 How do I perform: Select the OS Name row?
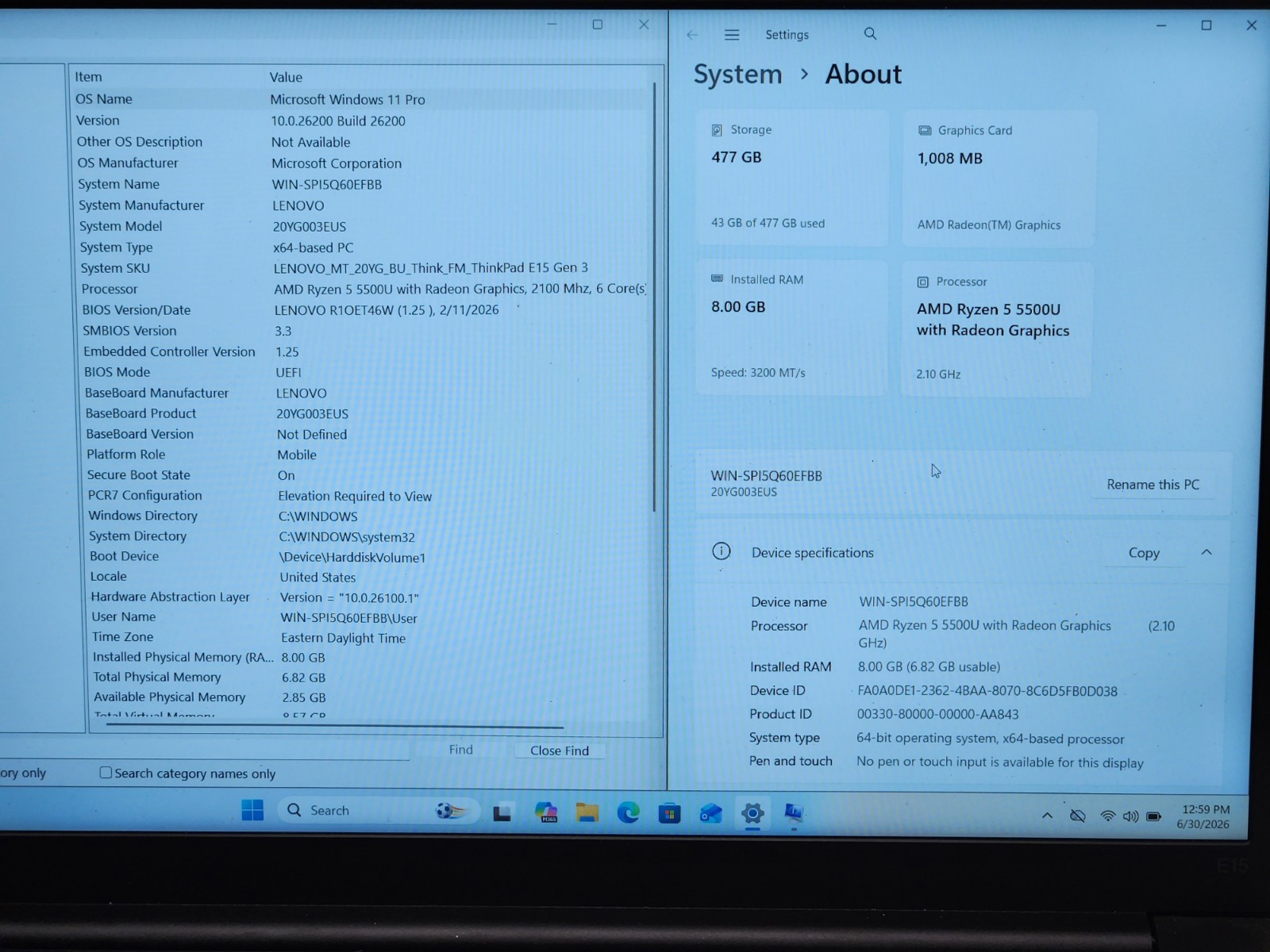click(x=361, y=99)
